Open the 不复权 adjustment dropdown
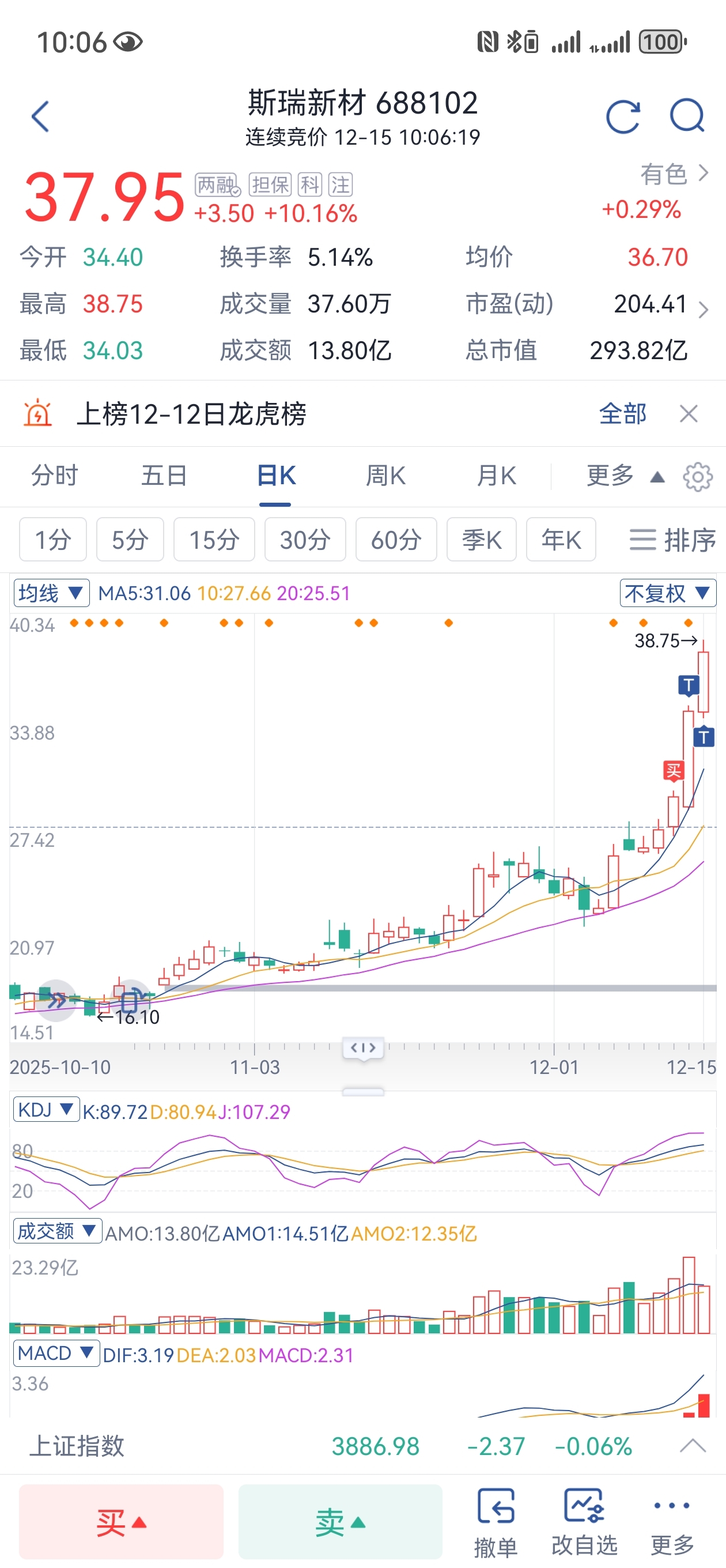The width and height of the screenshot is (726, 1568). click(668, 593)
